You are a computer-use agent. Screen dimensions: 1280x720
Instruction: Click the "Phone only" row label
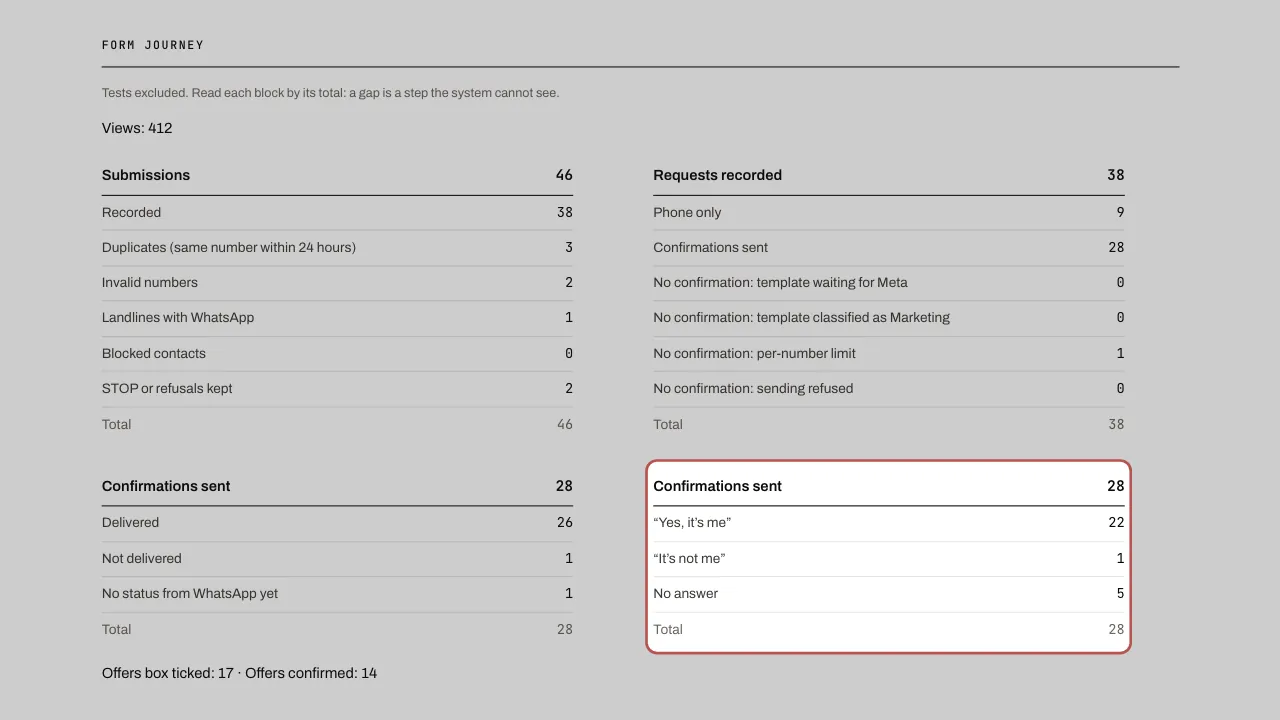(x=687, y=212)
